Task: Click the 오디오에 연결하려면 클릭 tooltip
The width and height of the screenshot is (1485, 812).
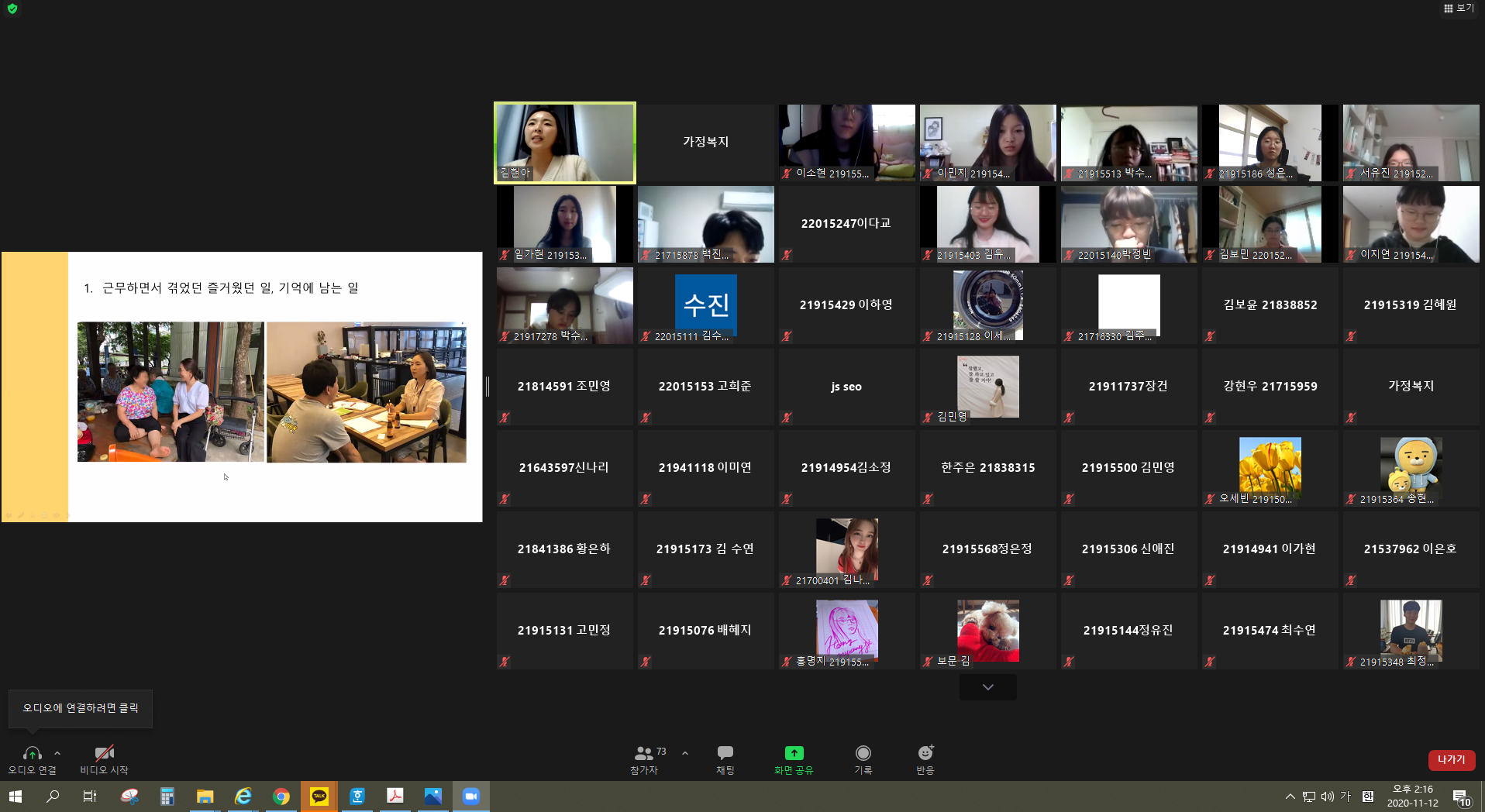Action: click(x=81, y=708)
